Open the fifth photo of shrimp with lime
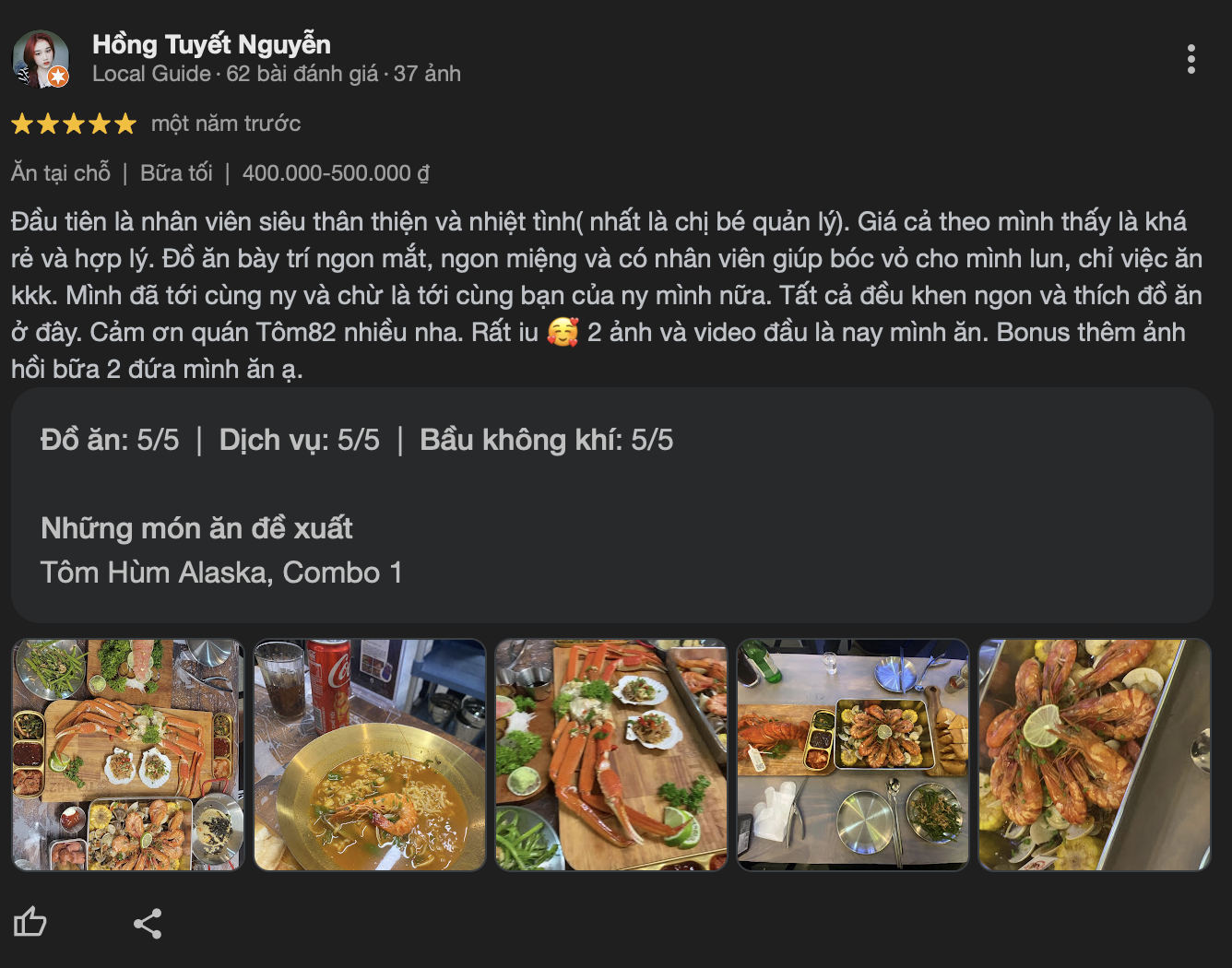 (1095, 755)
